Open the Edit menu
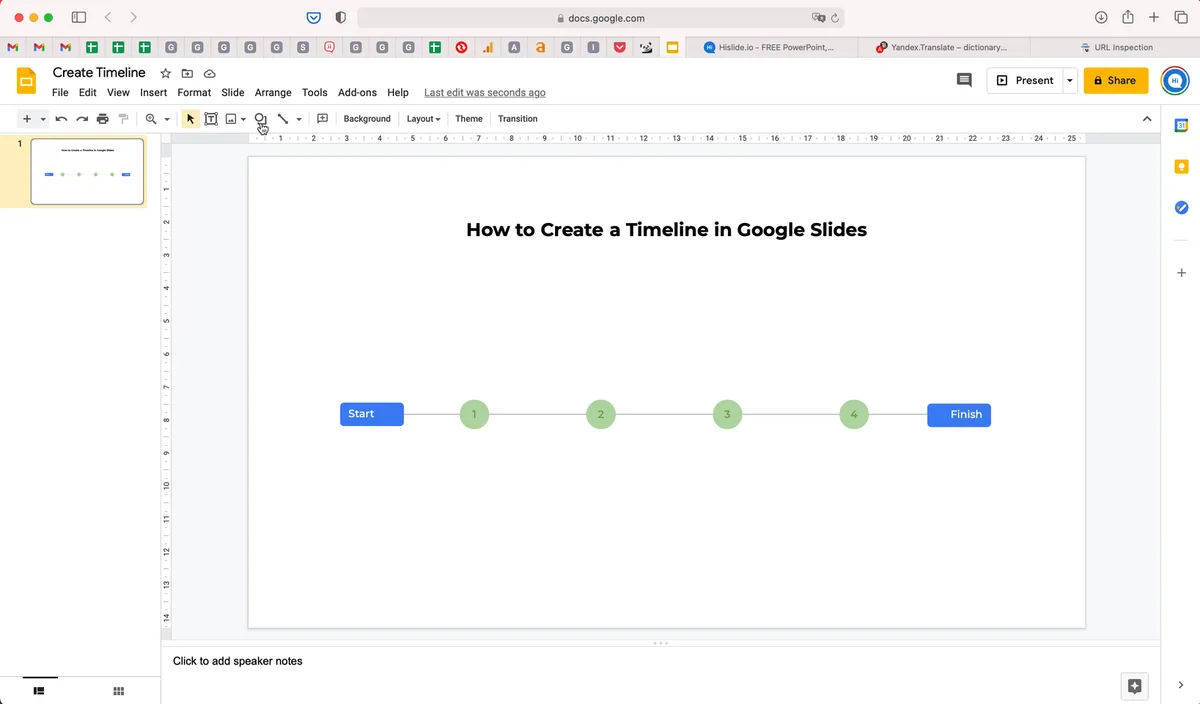 click(88, 92)
